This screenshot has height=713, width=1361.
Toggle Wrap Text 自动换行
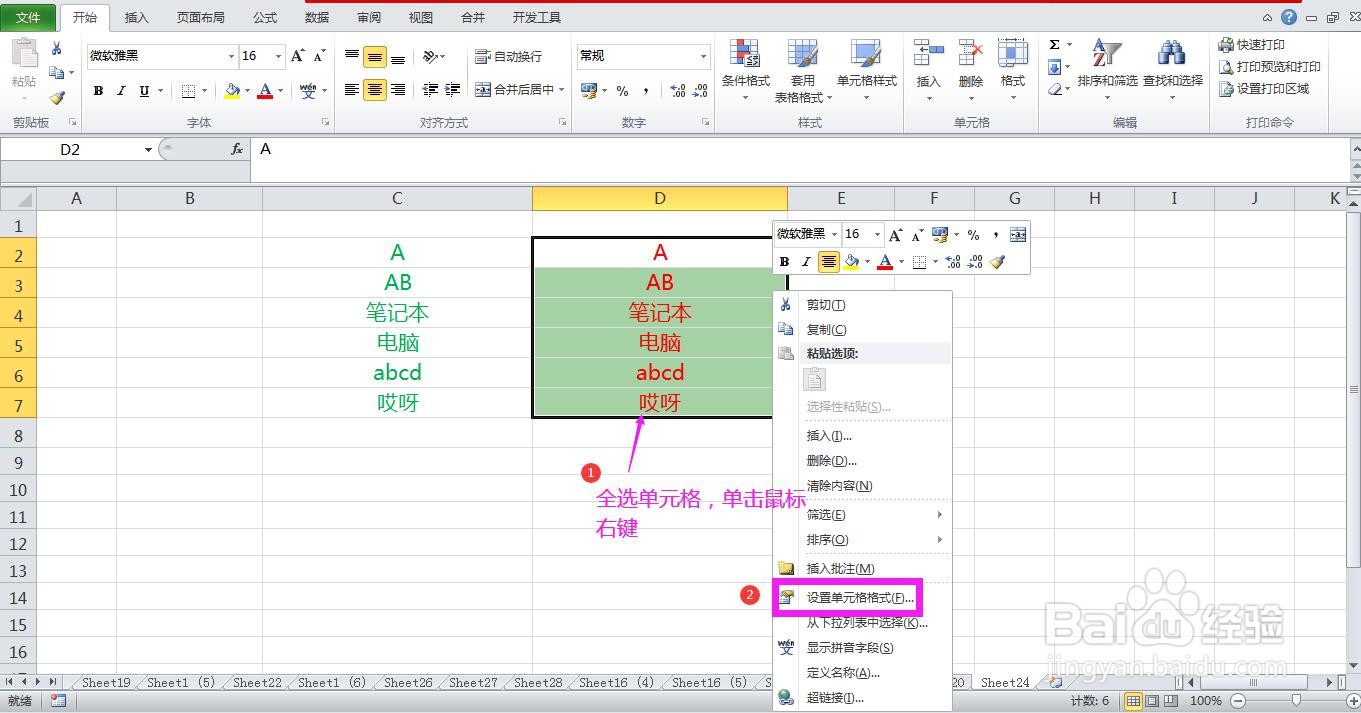509,57
